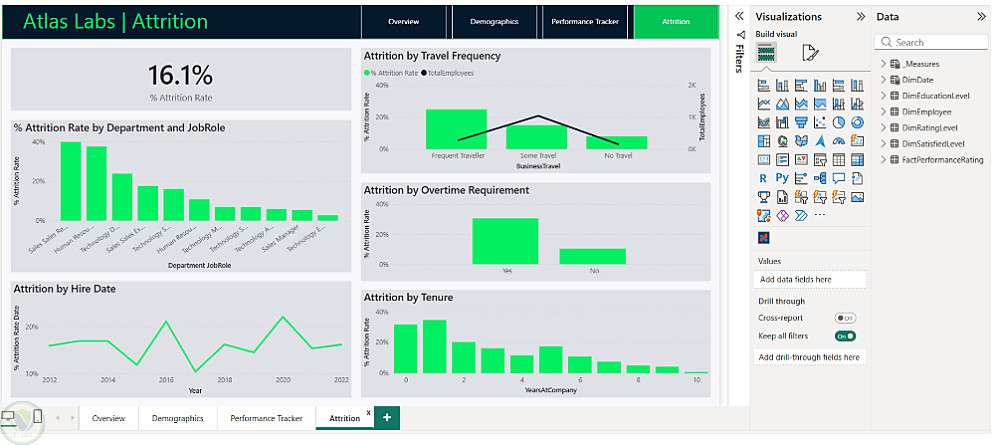Select the decomposition tree visual
Image resolution: width=1000 pixels, height=445 pixels.
click(820, 178)
